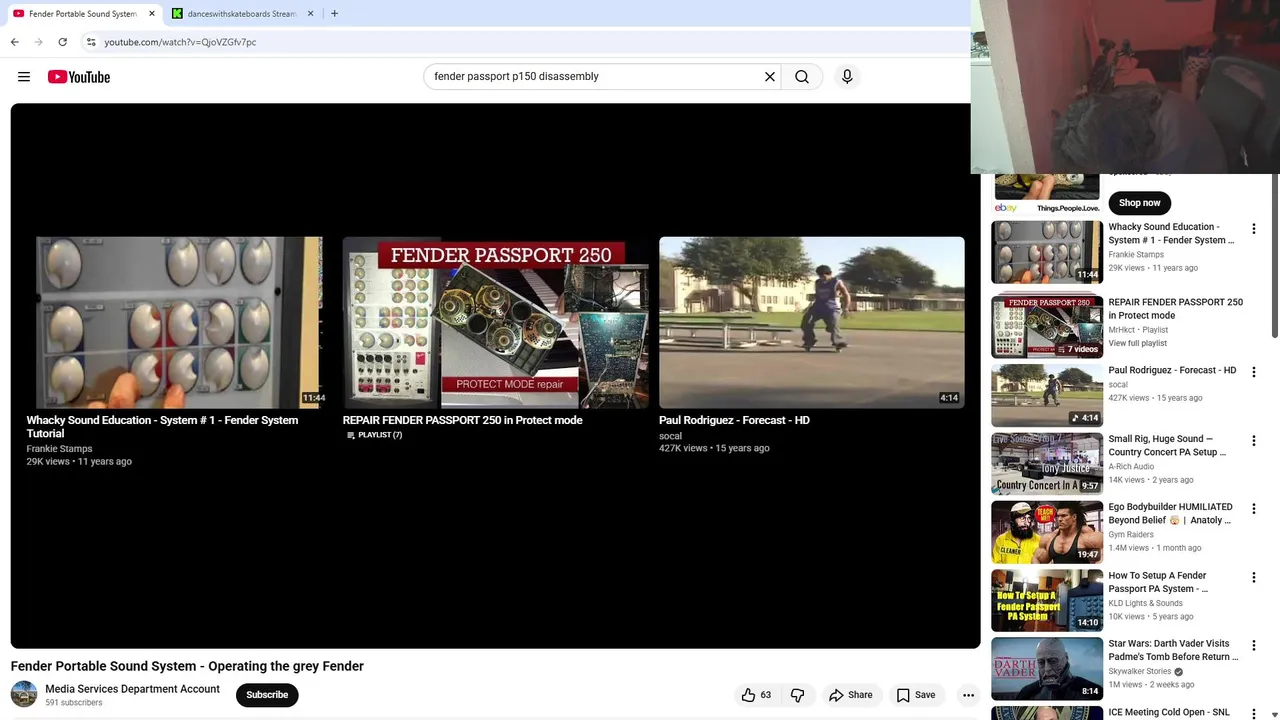Viewport: 1280px width, 720px height.
Task: Open a new browser tab
Action: point(334,14)
